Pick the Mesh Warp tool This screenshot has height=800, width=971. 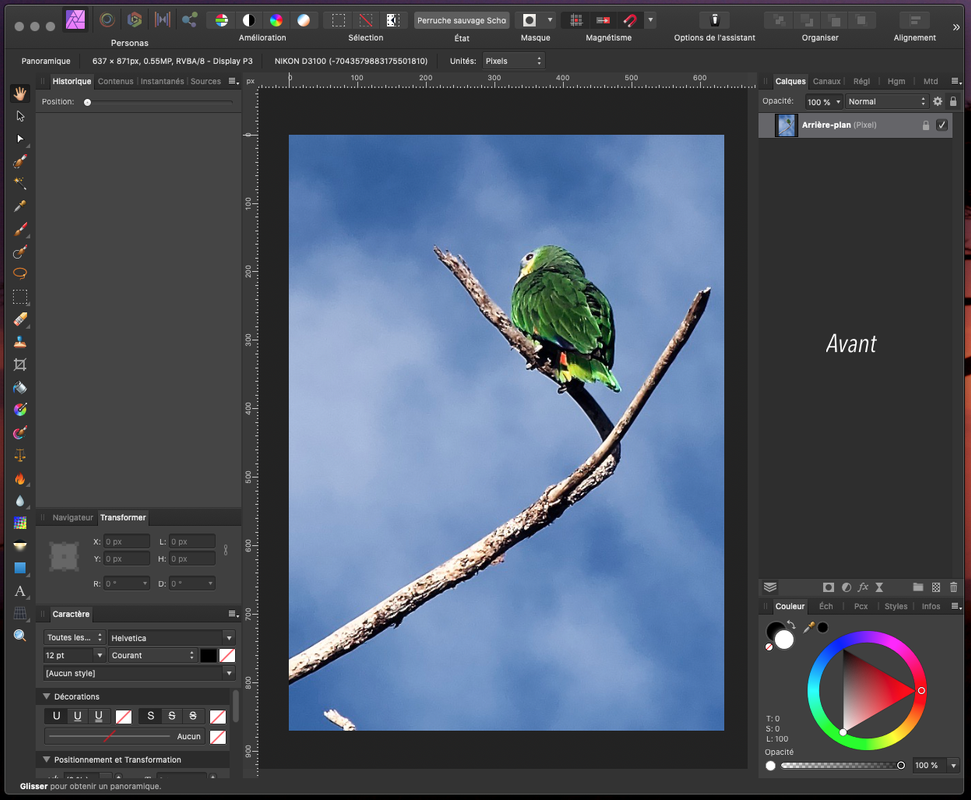pos(20,523)
